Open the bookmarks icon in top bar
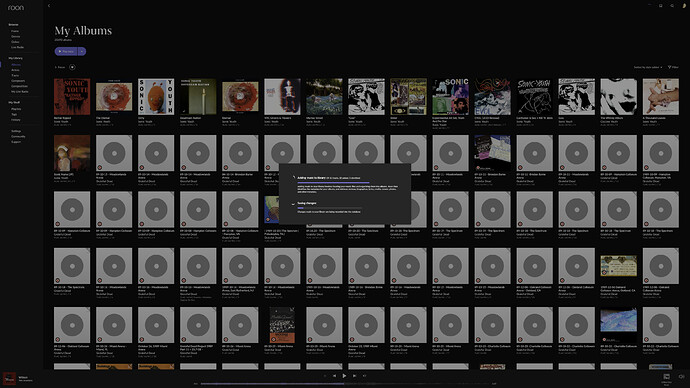This screenshot has width=690, height=388. (661, 6)
